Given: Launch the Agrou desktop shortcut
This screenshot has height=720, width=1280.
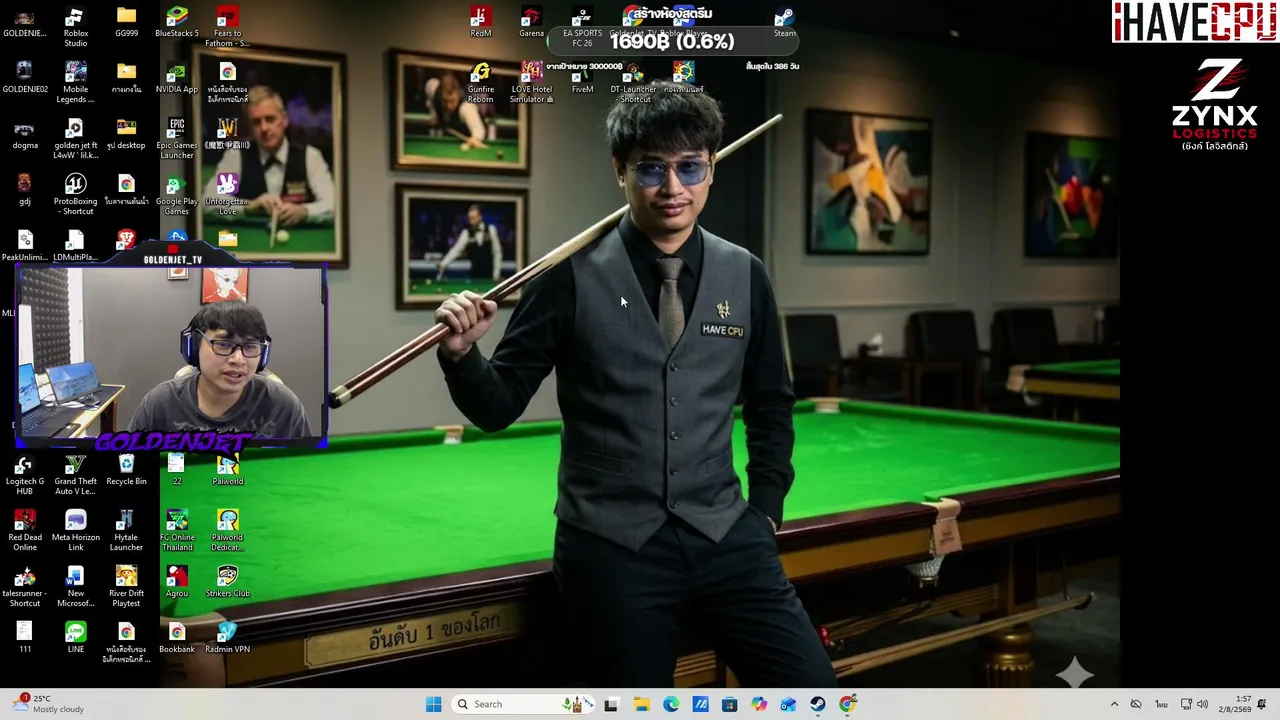Looking at the screenshot, I should tap(177, 582).
